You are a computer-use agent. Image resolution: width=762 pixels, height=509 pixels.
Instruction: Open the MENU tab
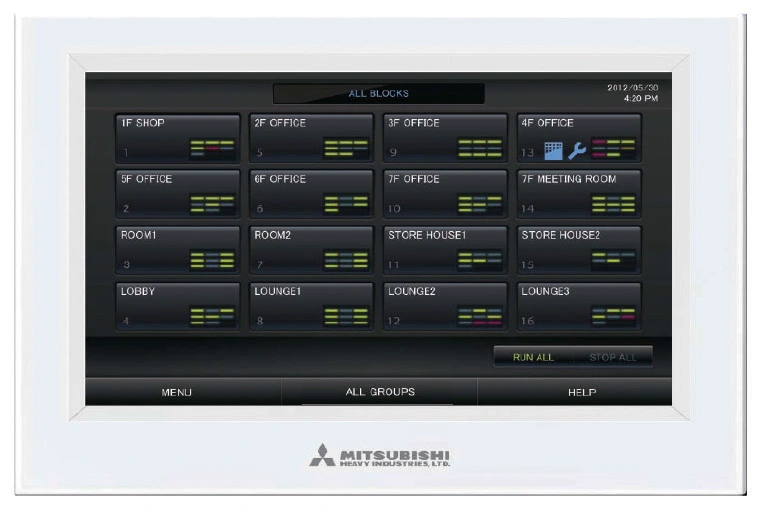click(183, 392)
